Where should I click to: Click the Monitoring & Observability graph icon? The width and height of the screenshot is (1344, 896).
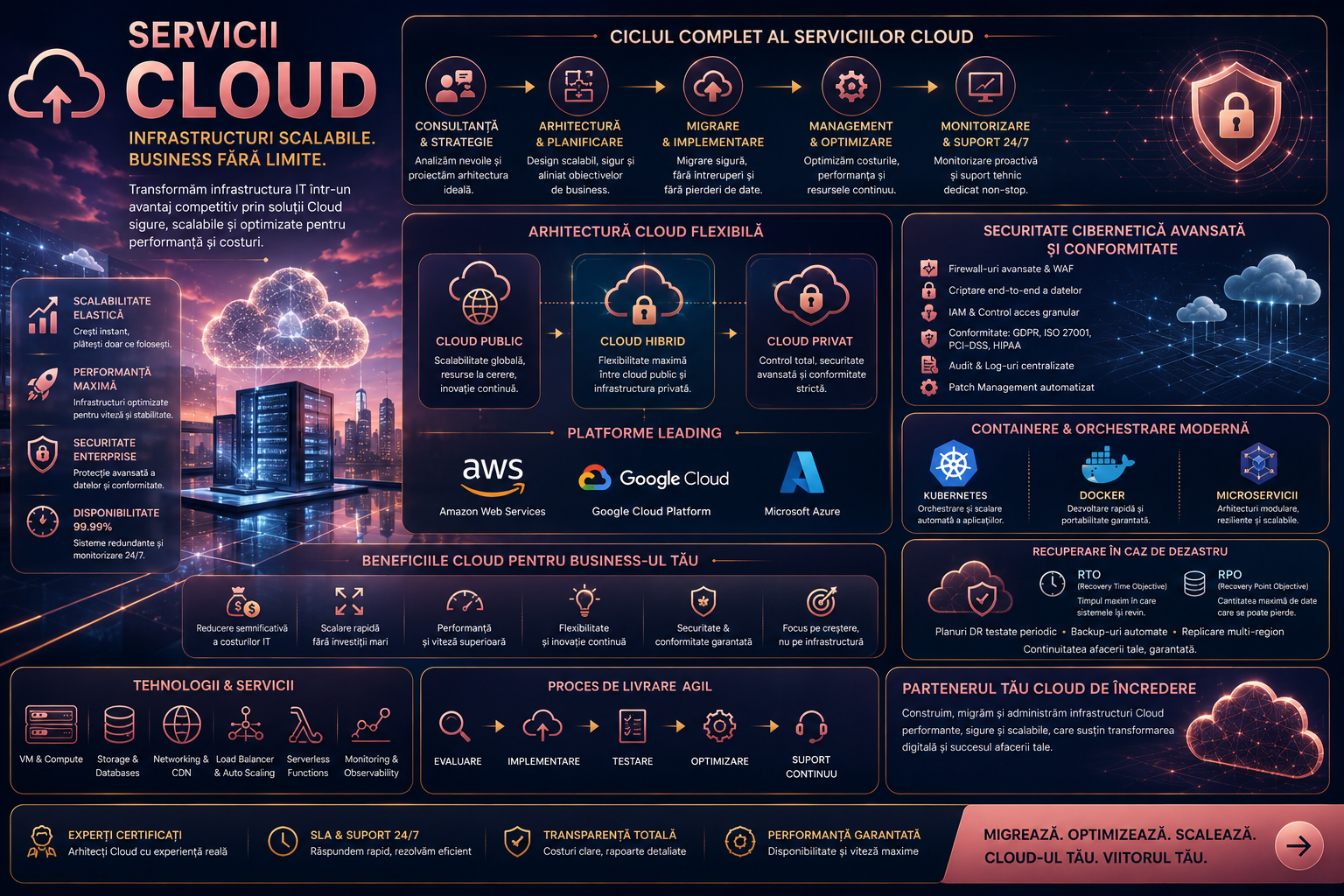371,724
